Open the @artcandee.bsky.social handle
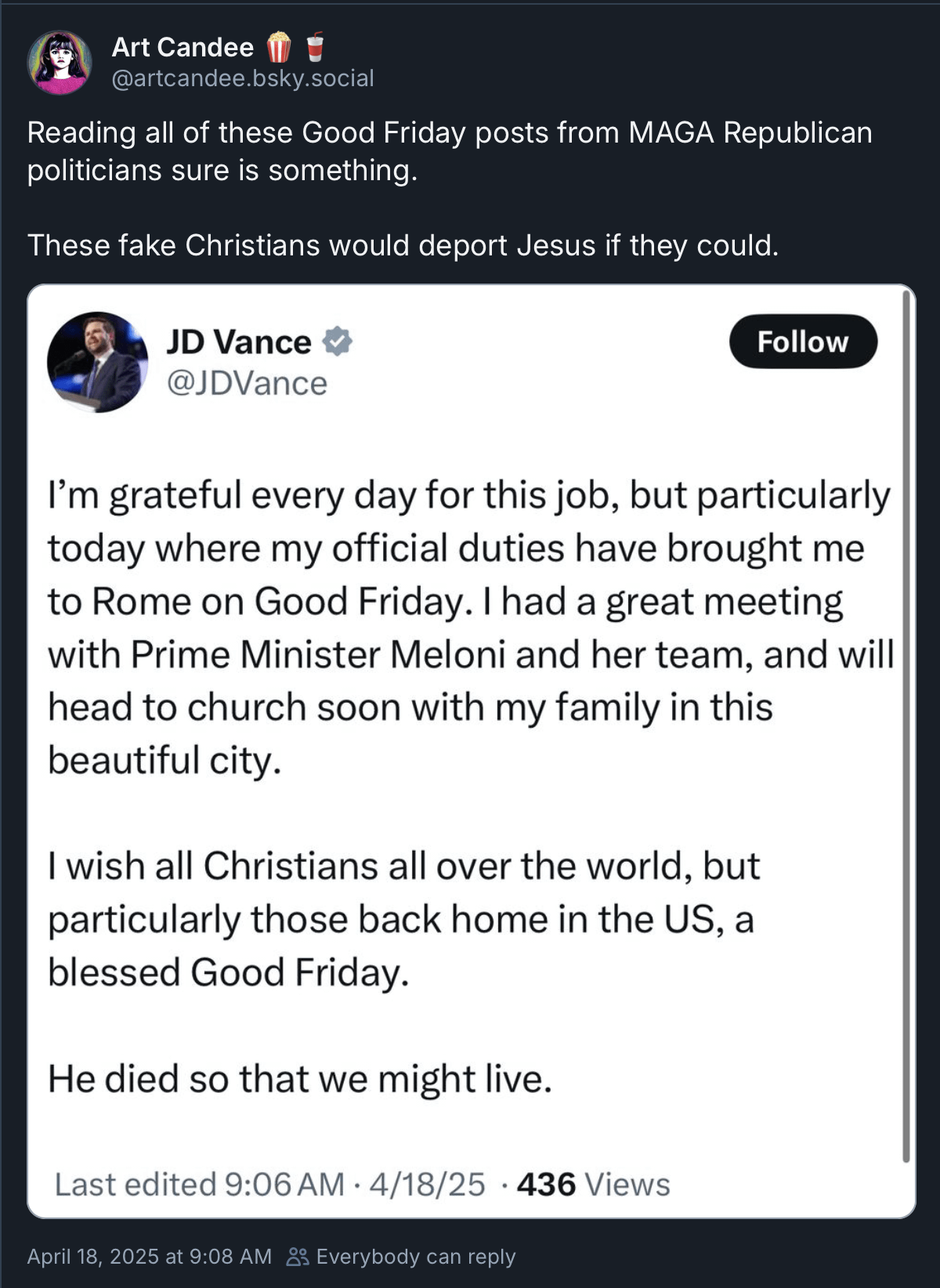 tap(243, 78)
